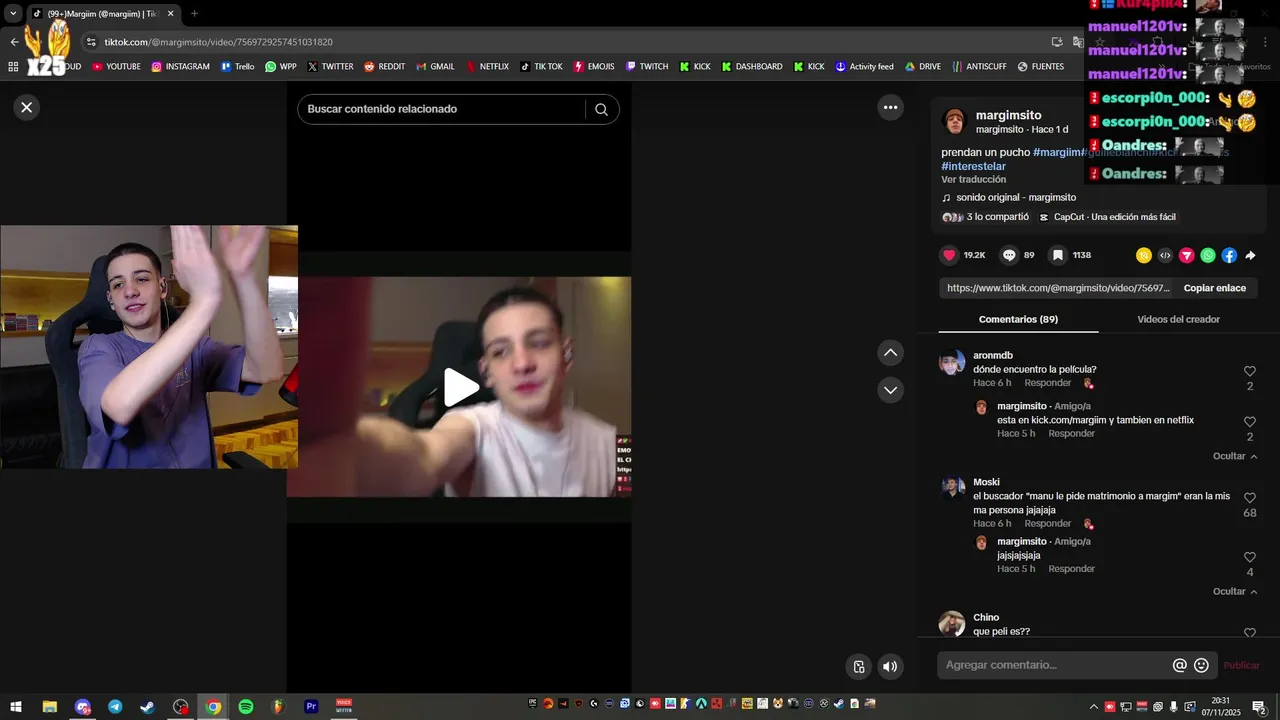Viewport: 1280px width, 720px height.
Task: Click the '3 lo compartió' chip
Action: pos(985,217)
